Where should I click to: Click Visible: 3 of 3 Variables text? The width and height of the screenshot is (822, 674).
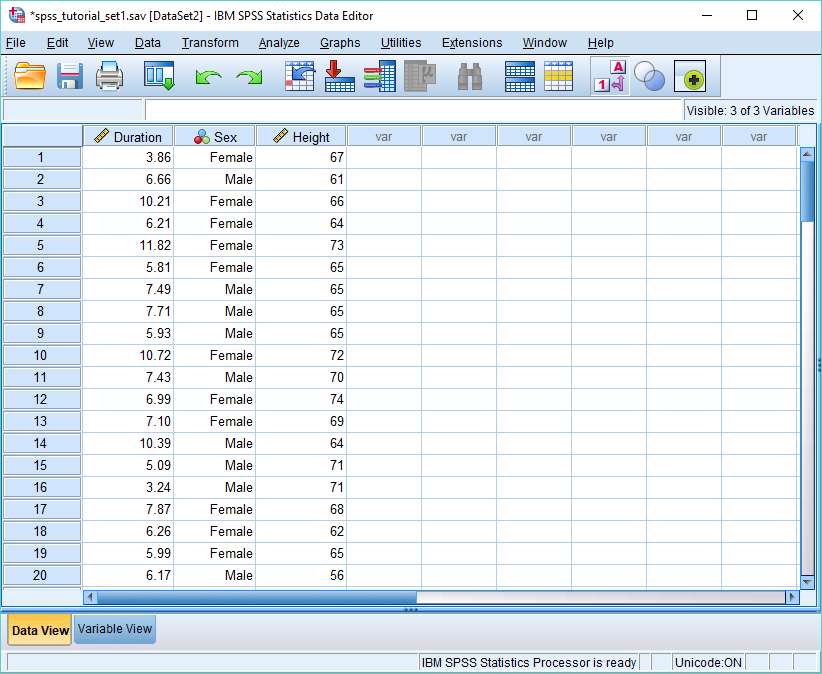(x=750, y=111)
